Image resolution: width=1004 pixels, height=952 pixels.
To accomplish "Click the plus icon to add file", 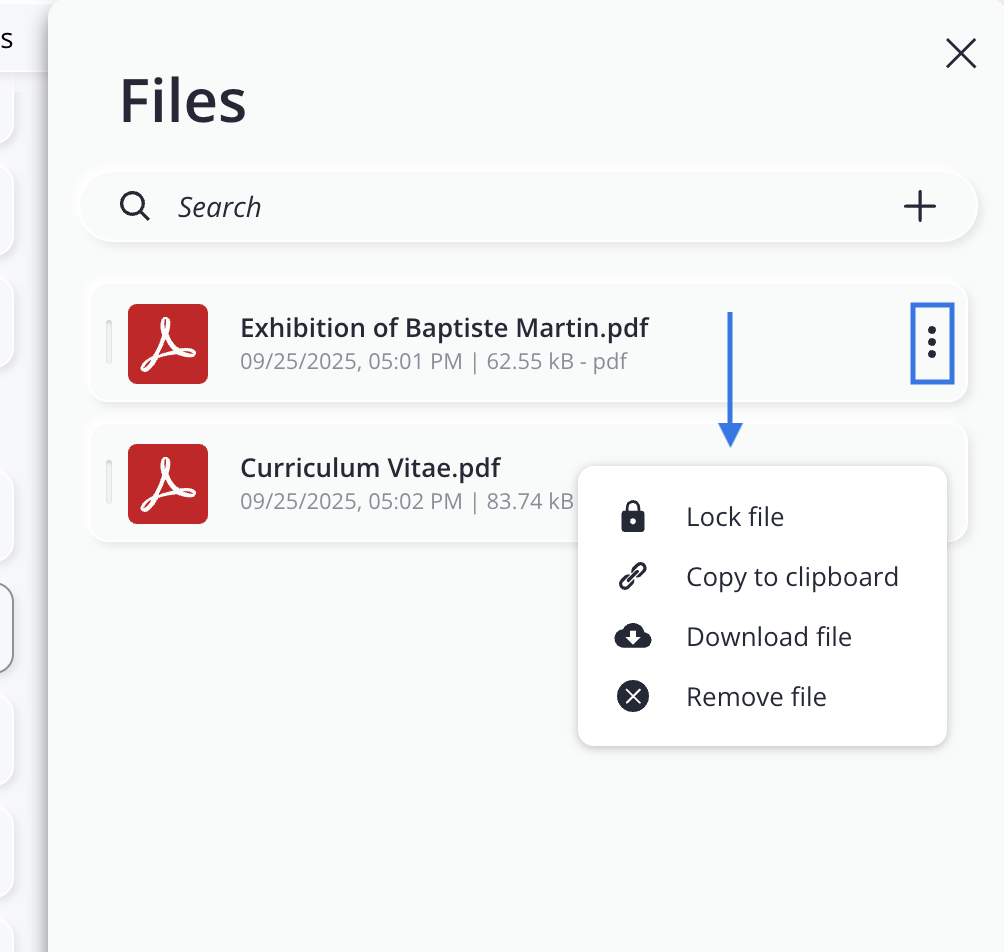I will (919, 207).
